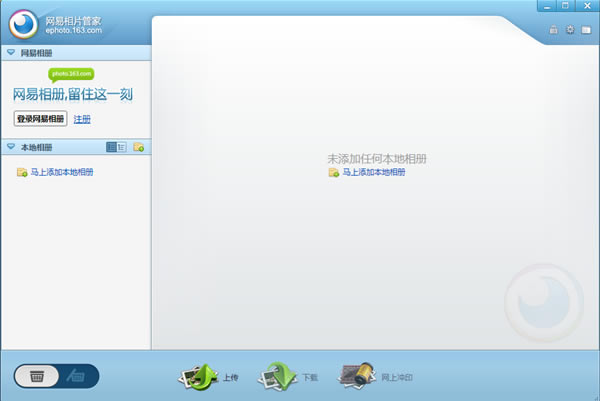Click the window-layout icon beside the gear
This screenshot has width=600, height=401.
[x=586, y=29]
